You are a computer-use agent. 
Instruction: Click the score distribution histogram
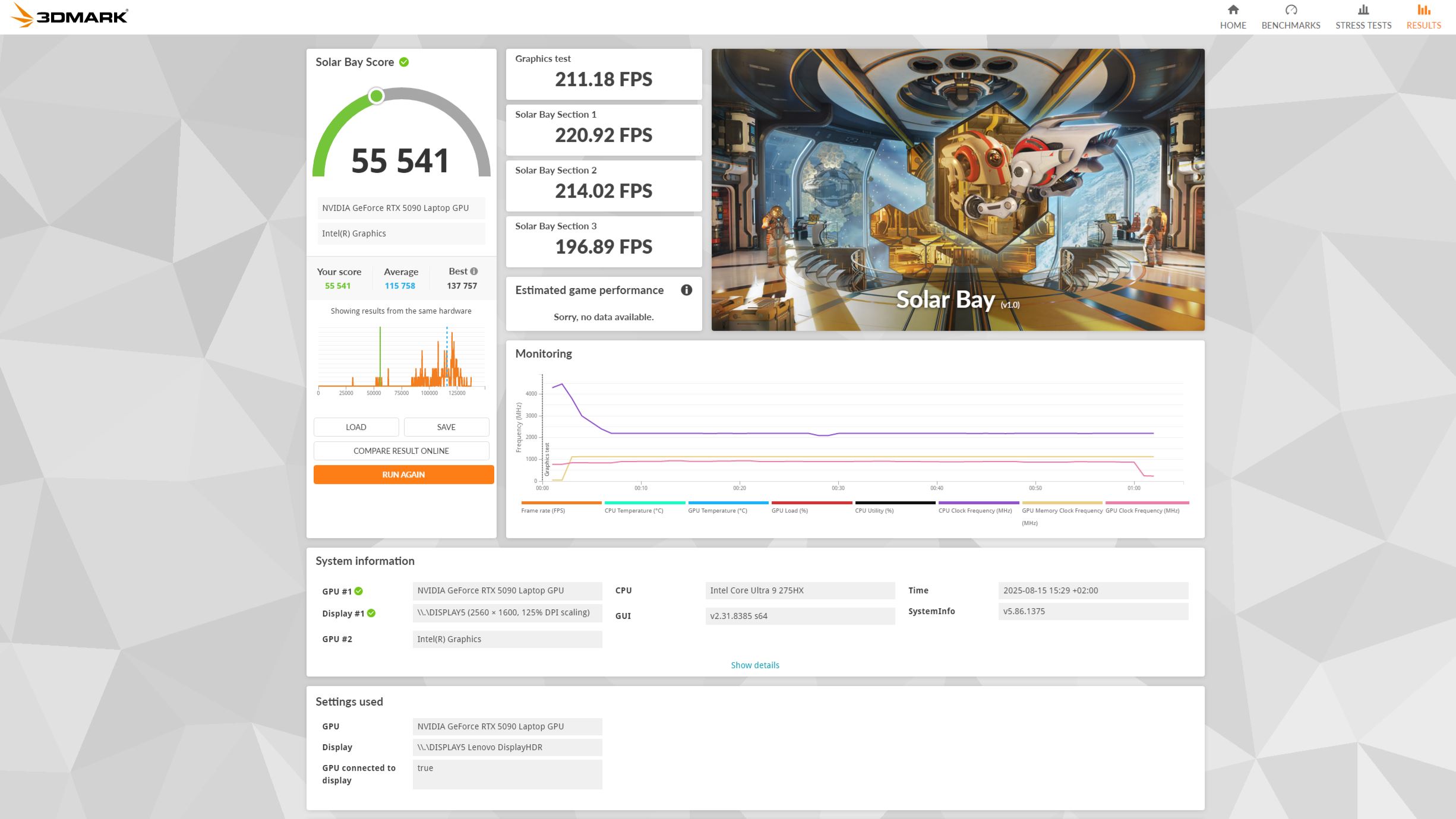point(402,361)
